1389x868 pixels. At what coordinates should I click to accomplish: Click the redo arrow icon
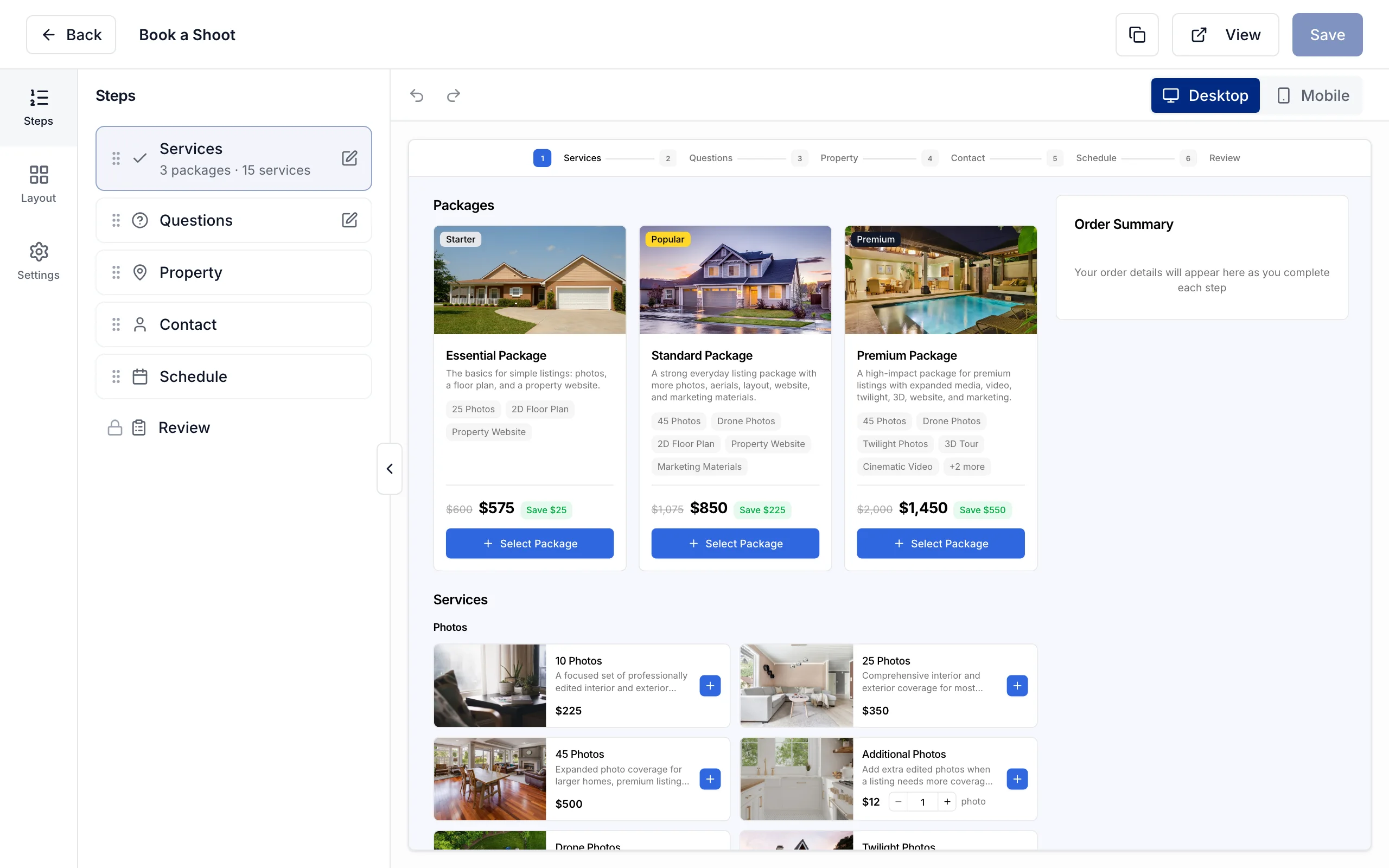454,95
